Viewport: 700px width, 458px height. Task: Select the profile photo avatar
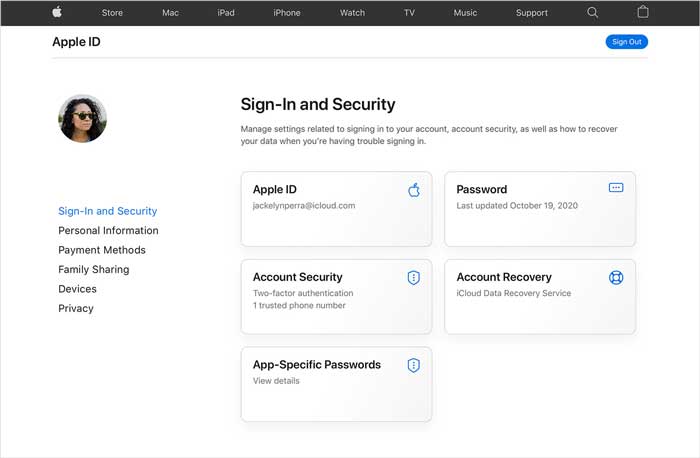[83, 118]
